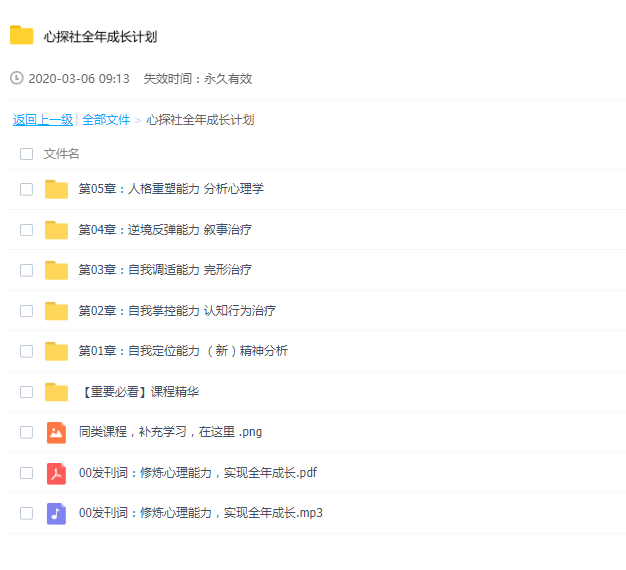The height and width of the screenshot is (570, 626).
Task: Click the 失效时间：永久有效 label
Action: point(198,79)
